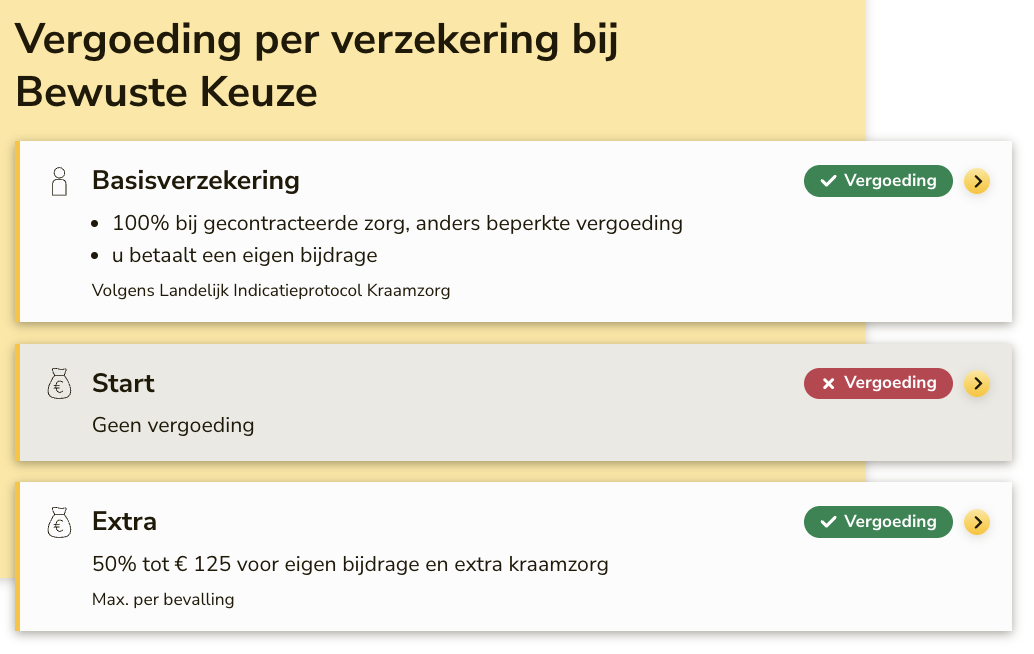Viewport: 1034px width, 654px height.
Task: Open the Start insurance heading
Action: [x=123, y=384]
